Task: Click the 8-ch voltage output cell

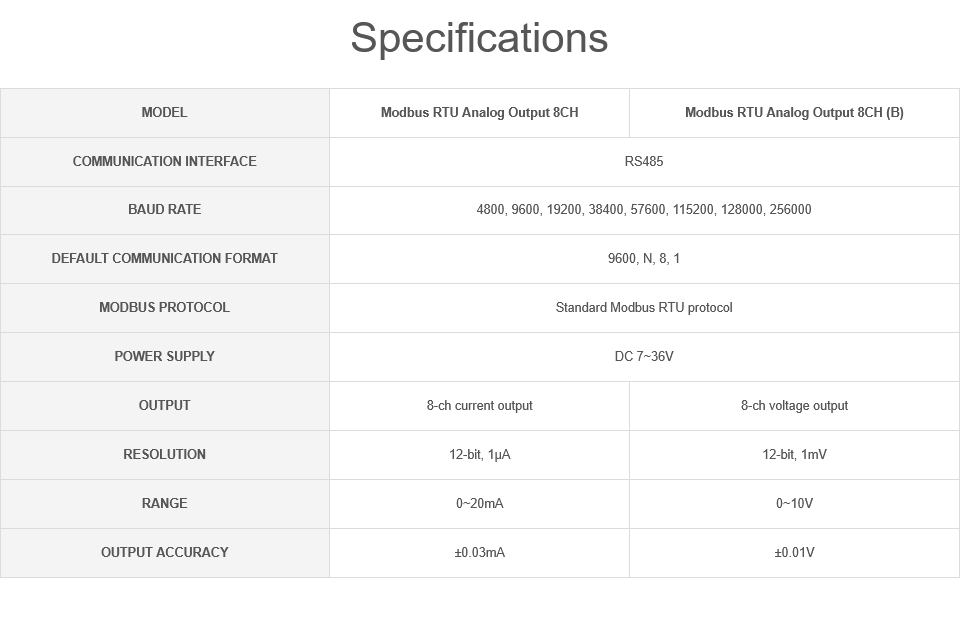Action: [x=794, y=405]
